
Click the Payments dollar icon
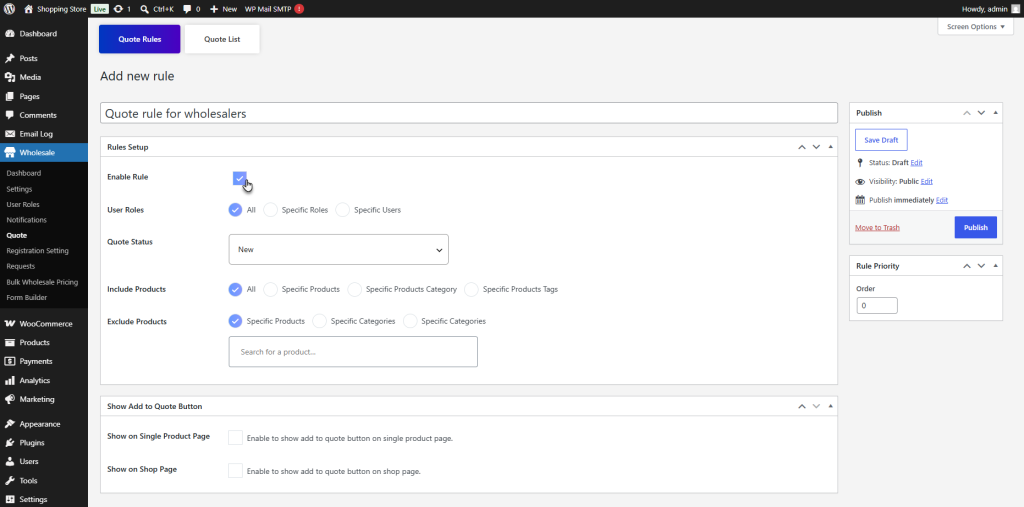tap(10, 361)
